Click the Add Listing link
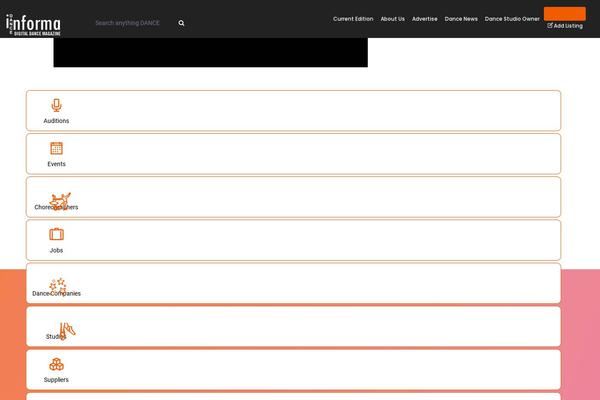This screenshot has height=400, width=600. (565, 26)
